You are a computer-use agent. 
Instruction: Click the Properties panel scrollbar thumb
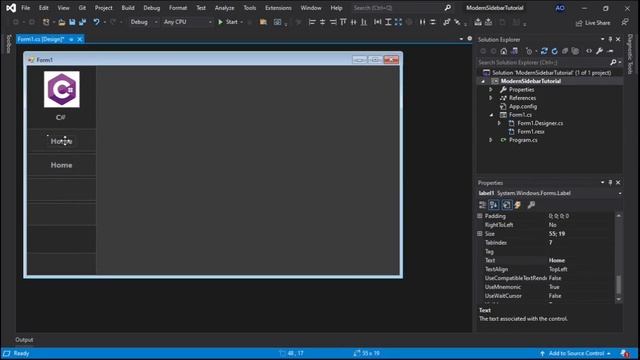(618, 284)
